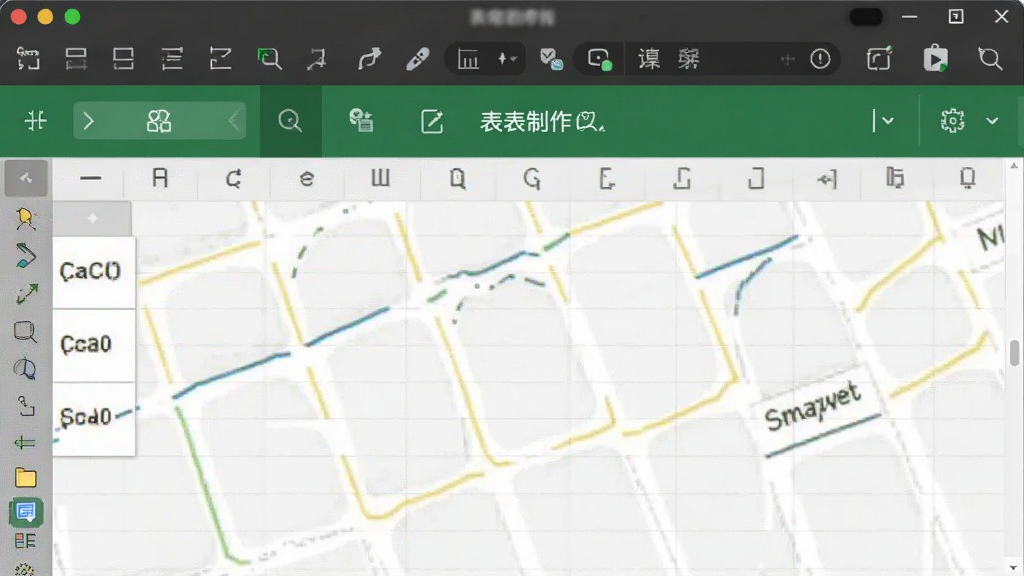
Task: Click the 表表制作 title text
Action: pyautogui.click(x=526, y=121)
